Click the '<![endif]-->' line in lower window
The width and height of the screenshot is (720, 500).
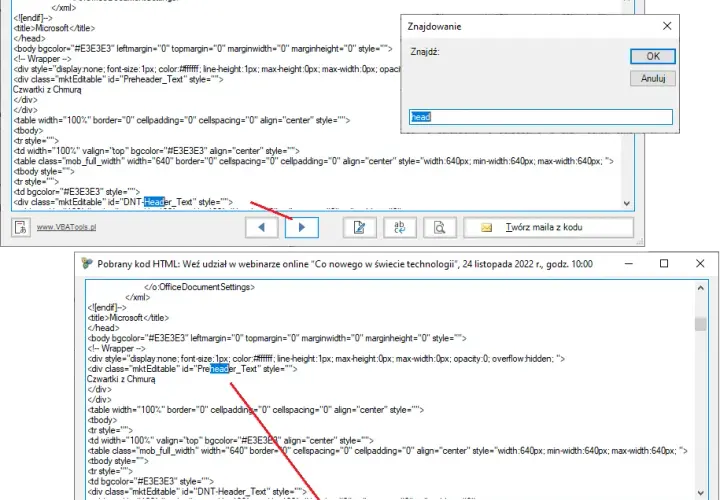107,308
